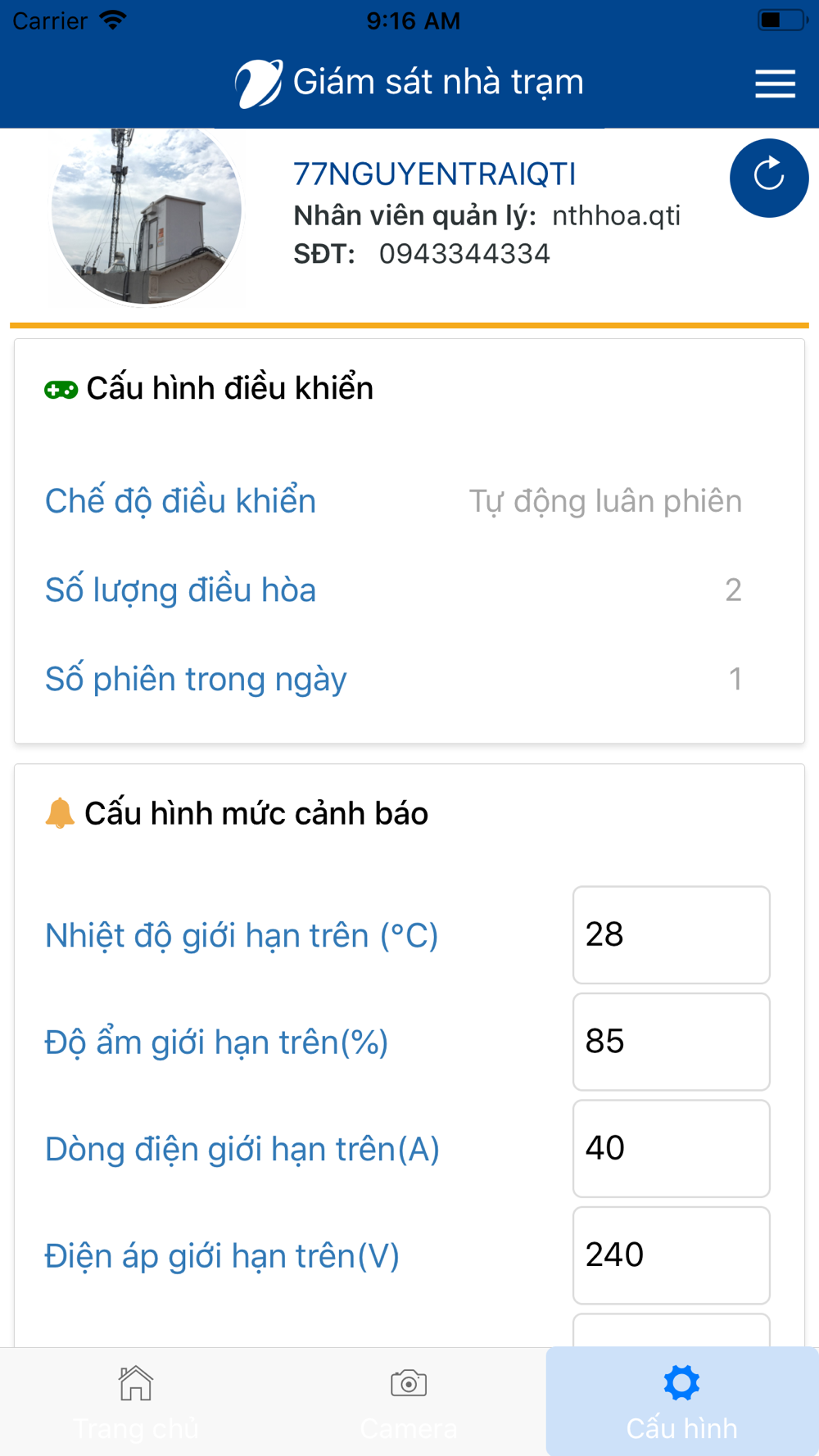This screenshot has height=1456, width=819.
Task: Tap the green gamepad icon
Action: pos(61,390)
